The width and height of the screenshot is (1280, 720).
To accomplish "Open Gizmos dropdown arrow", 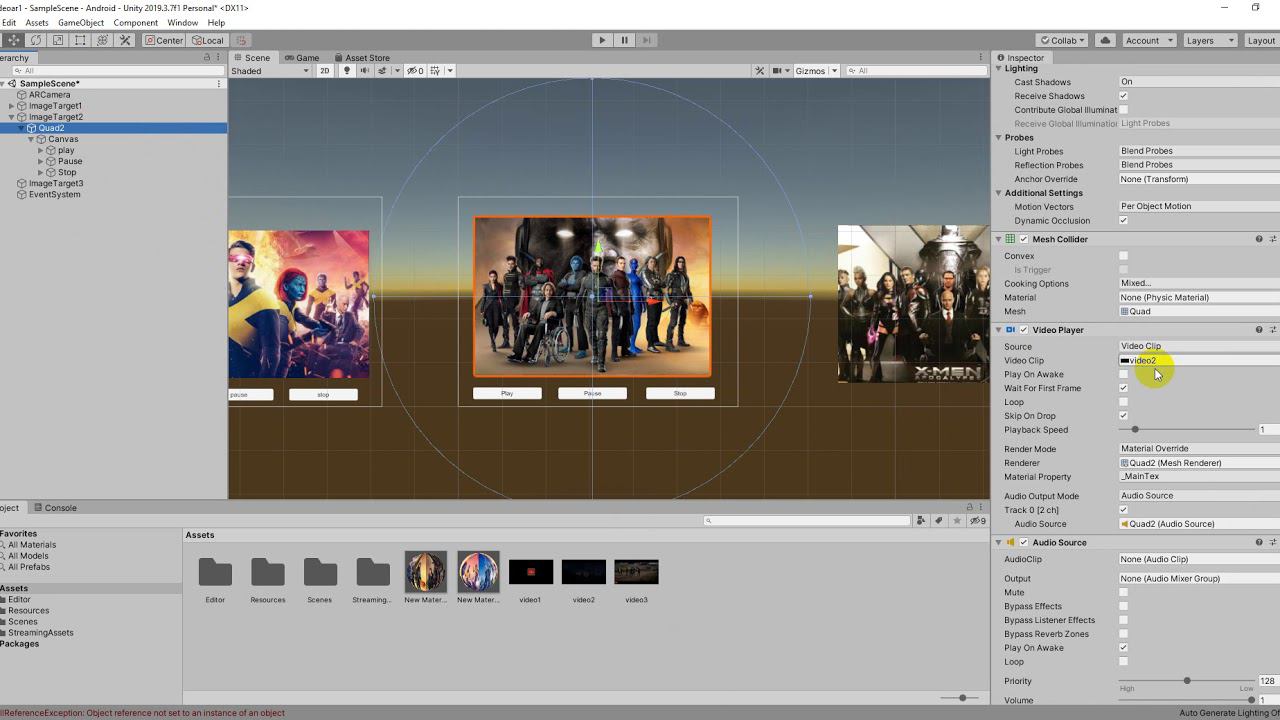I will [834, 71].
